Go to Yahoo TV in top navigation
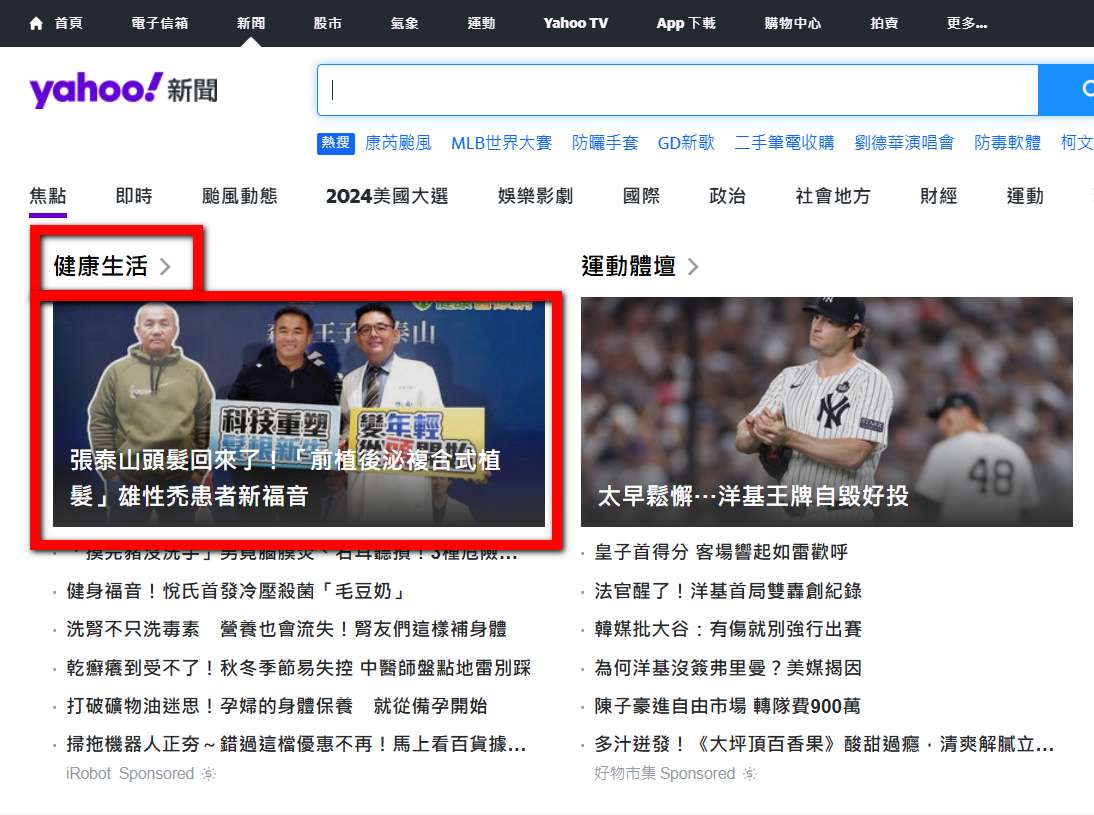 tap(576, 23)
